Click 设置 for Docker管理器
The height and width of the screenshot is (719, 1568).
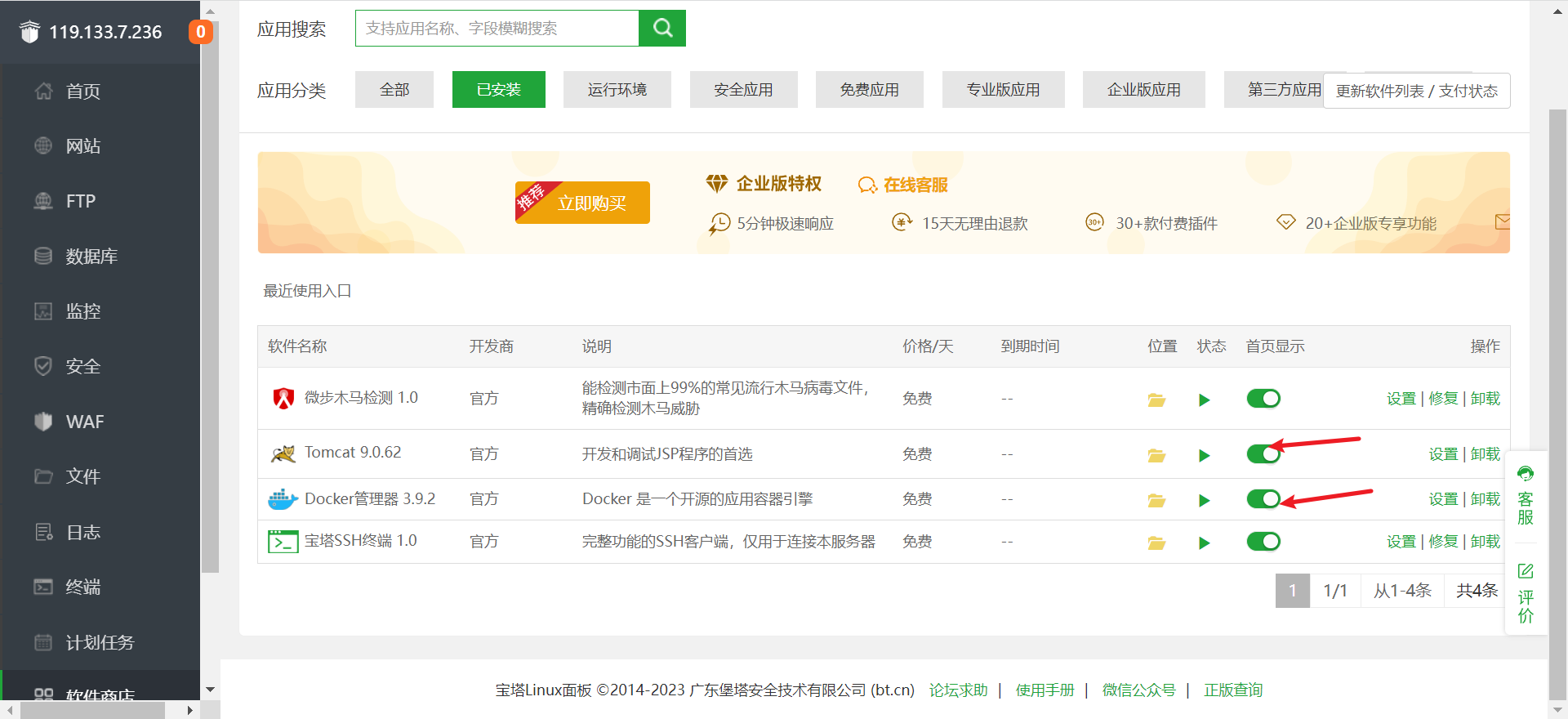1444,499
